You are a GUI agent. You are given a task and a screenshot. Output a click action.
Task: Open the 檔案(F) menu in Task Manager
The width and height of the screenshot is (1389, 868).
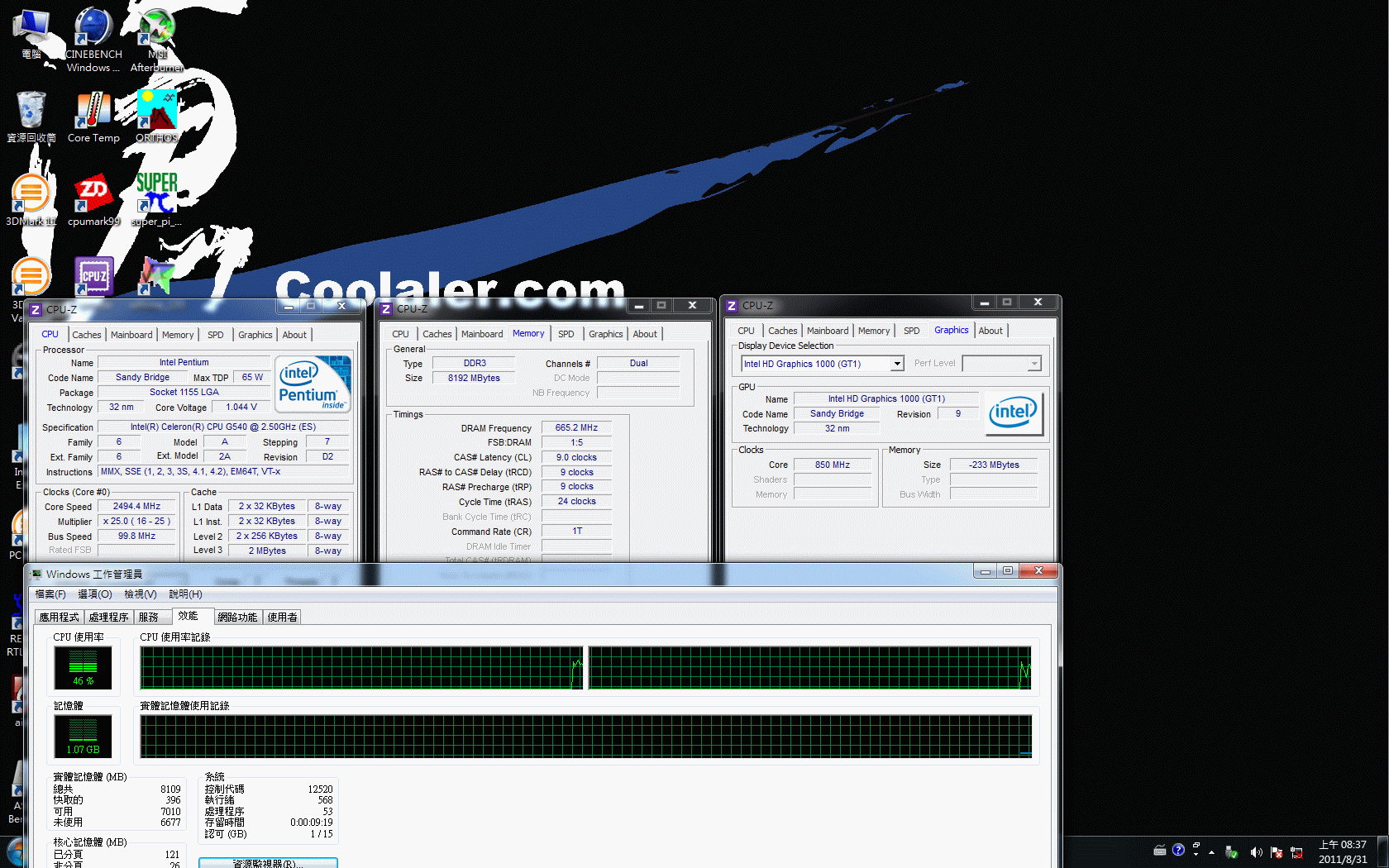coord(50,594)
